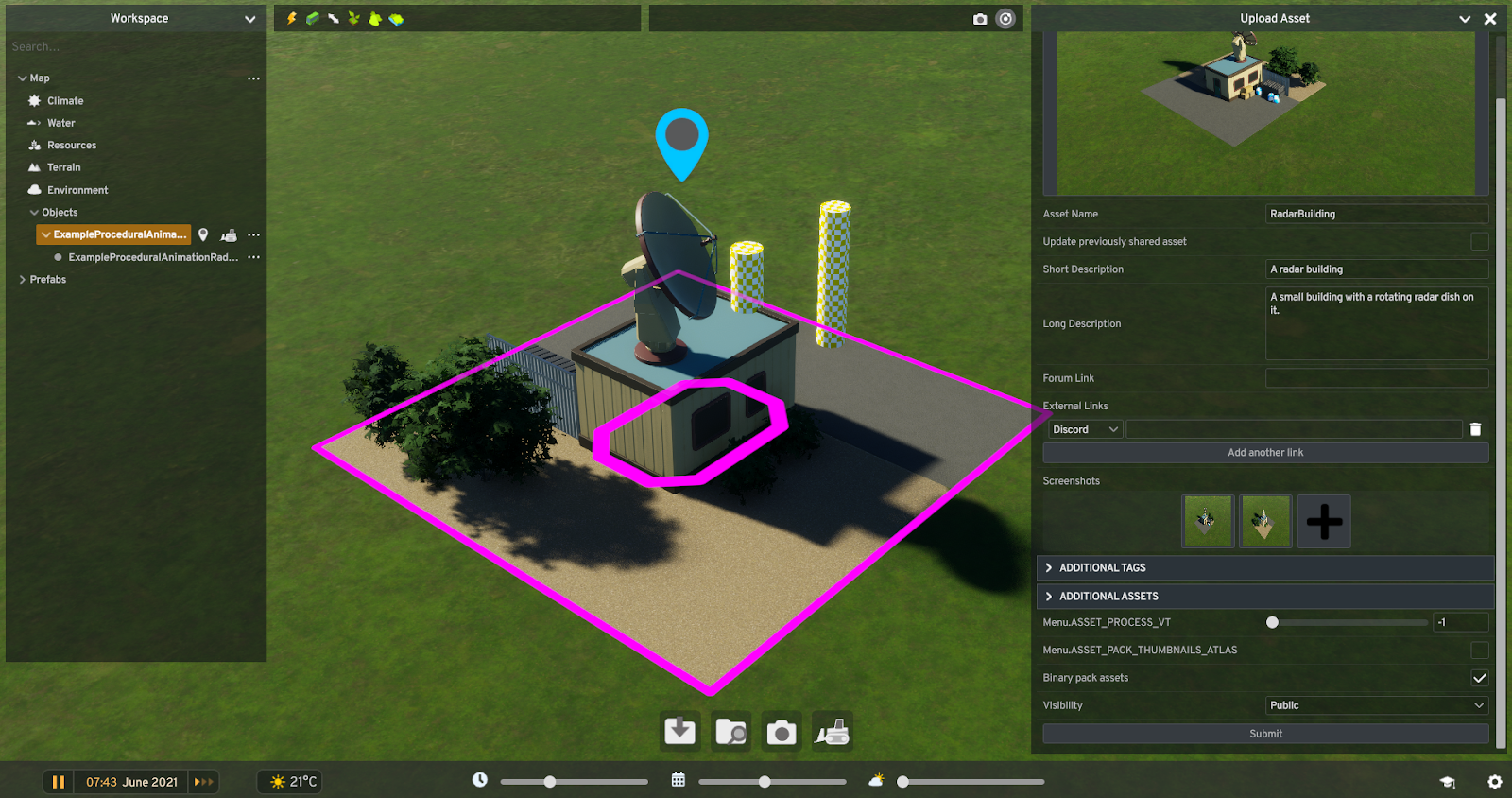
Task: Select Terrain in the Map tree
Action: tap(63, 167)
